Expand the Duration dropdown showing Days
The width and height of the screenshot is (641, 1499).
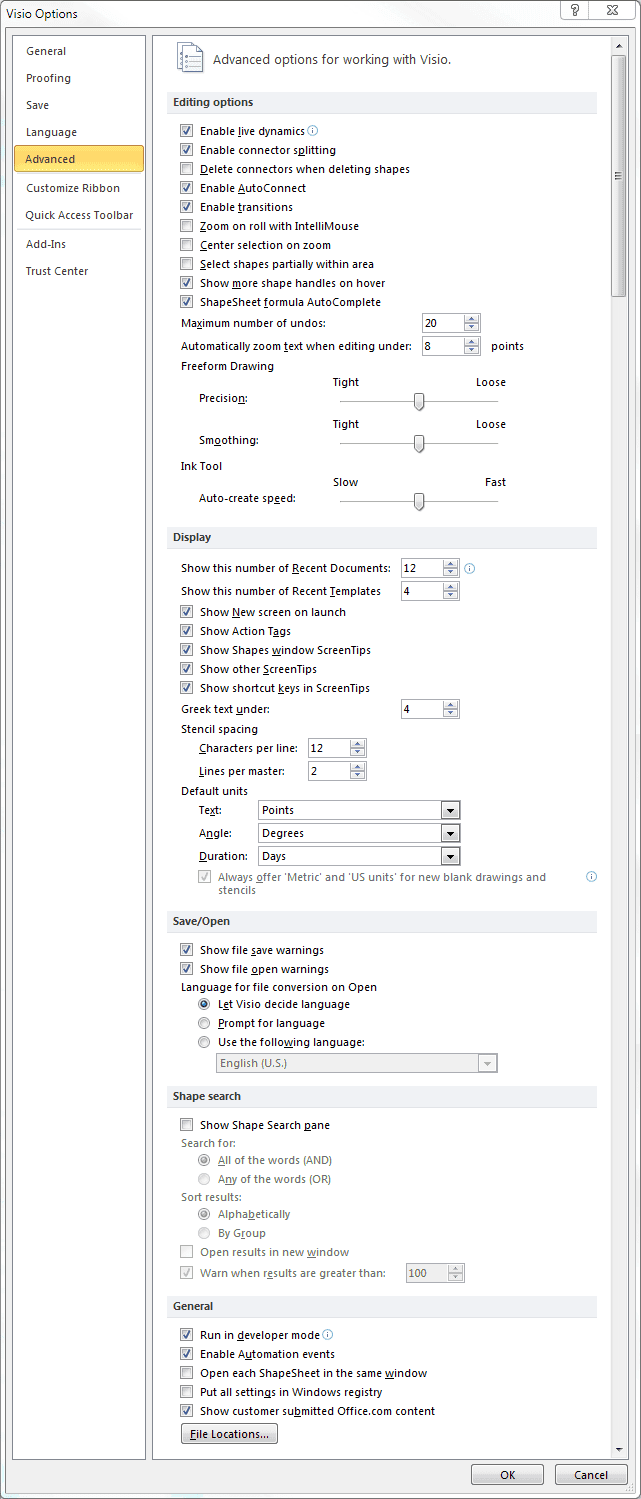click(451, 856)
